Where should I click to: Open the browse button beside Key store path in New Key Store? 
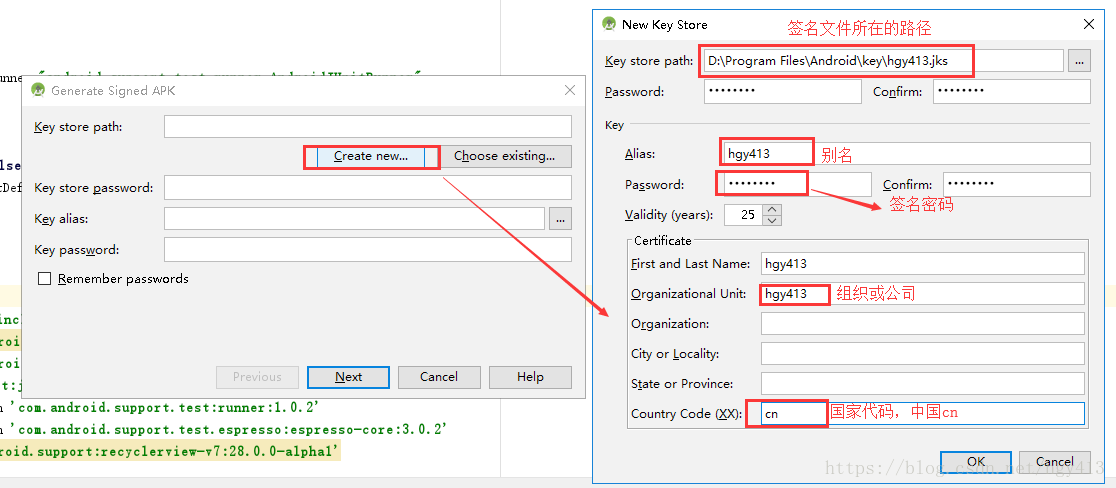(x=1079, y=61)
